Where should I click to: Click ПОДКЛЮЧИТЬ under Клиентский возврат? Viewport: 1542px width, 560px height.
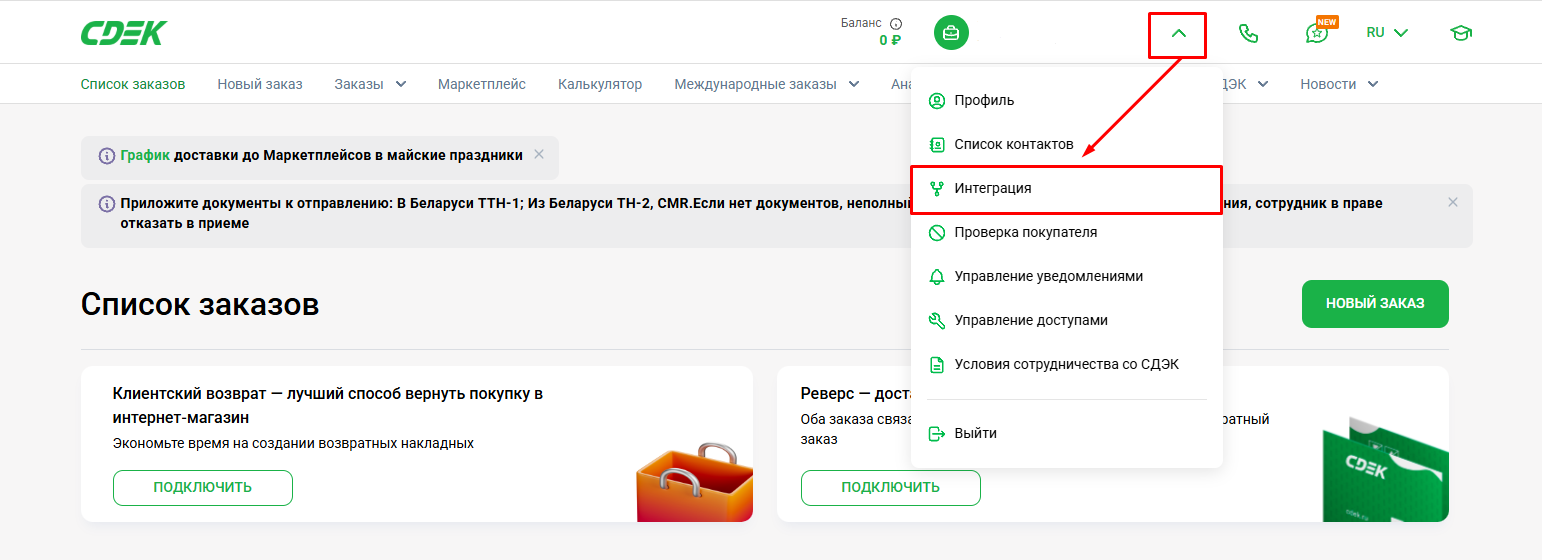pos(203,487)
